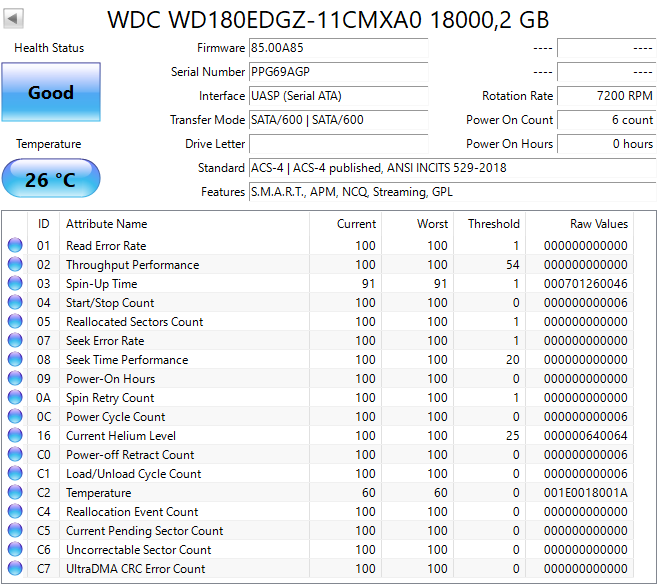Click status orb for Reallocation Event Count

[x=15, y=511]
